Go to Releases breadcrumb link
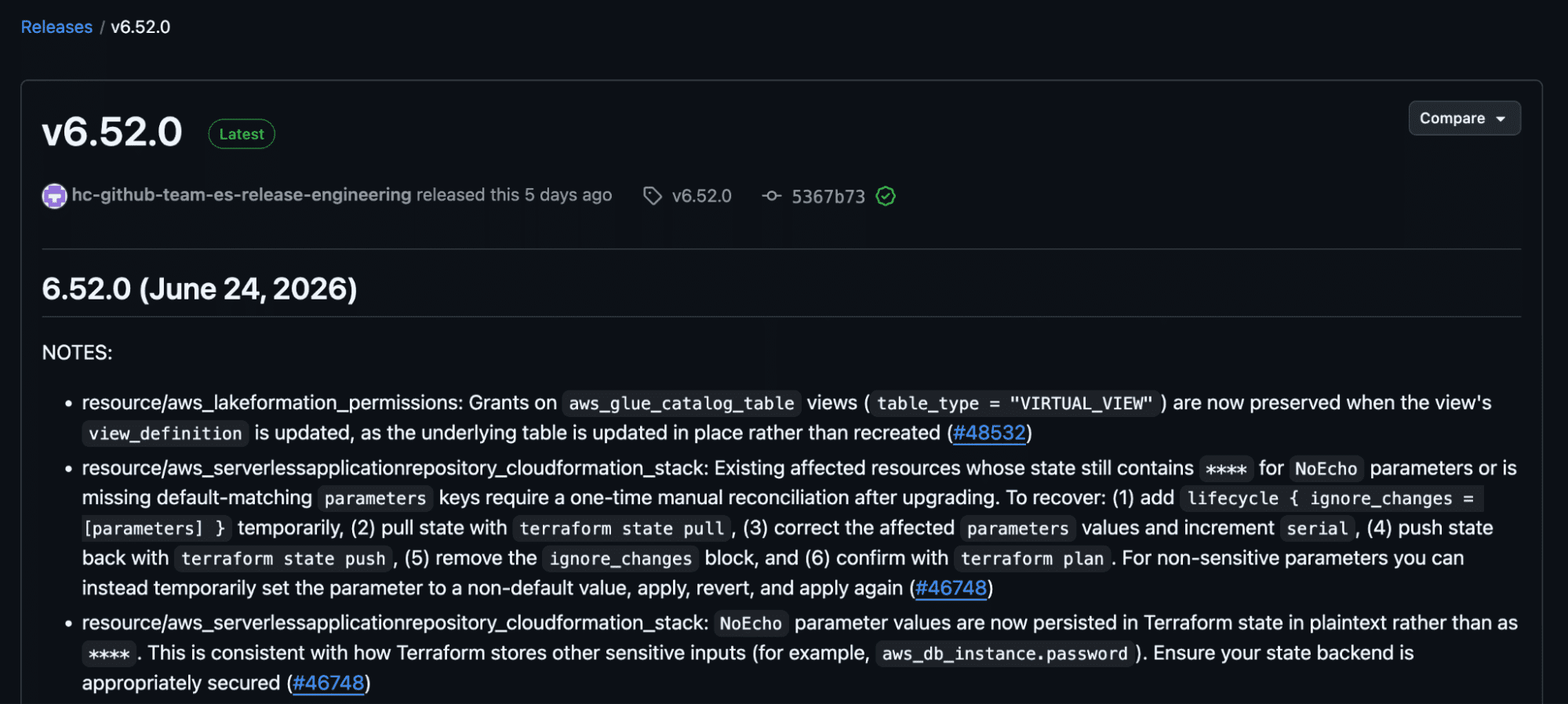This screenshot has height=704, width=1568. (x=56, y=27)
